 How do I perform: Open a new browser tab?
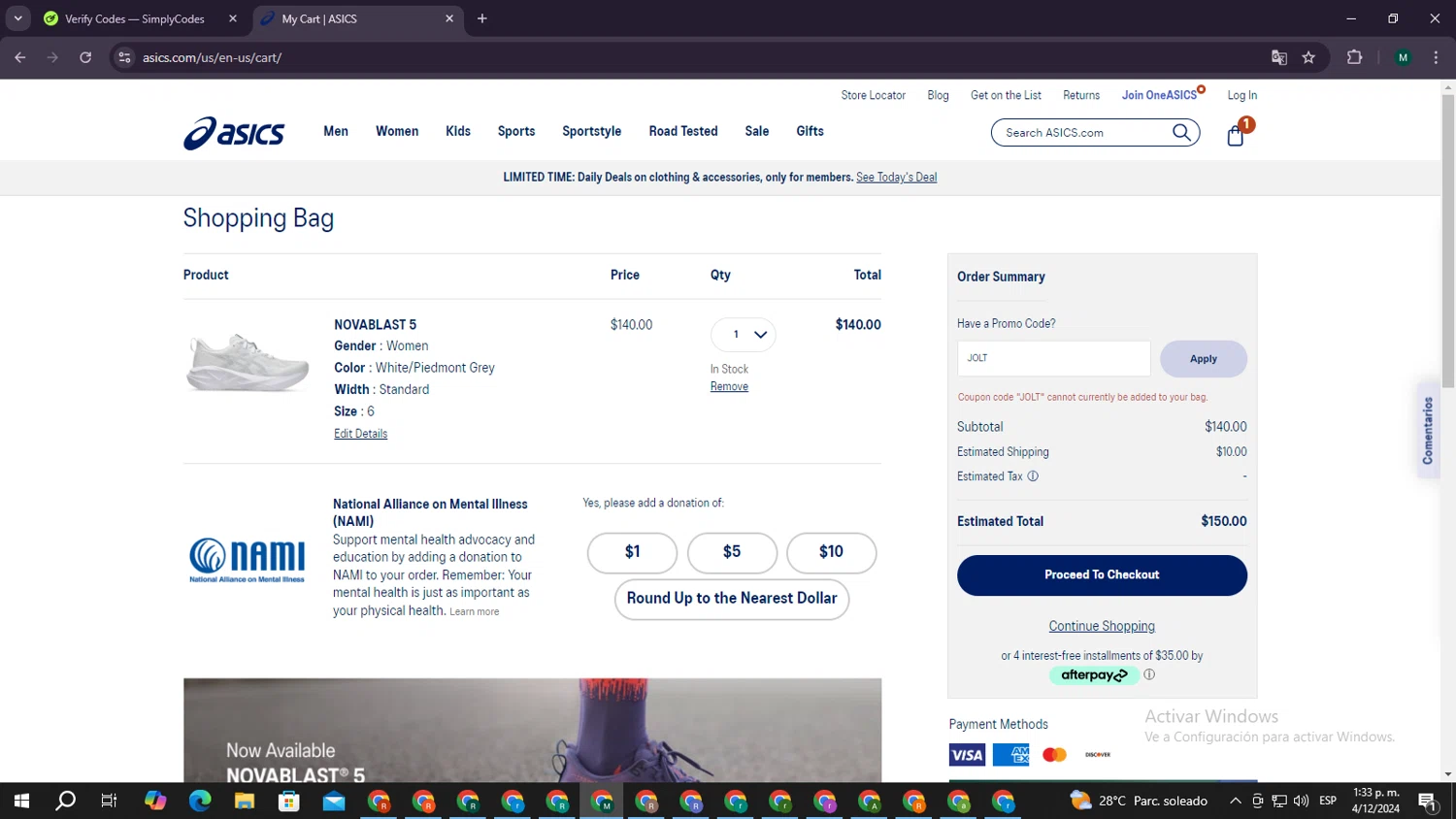click(x=482, y=18)
